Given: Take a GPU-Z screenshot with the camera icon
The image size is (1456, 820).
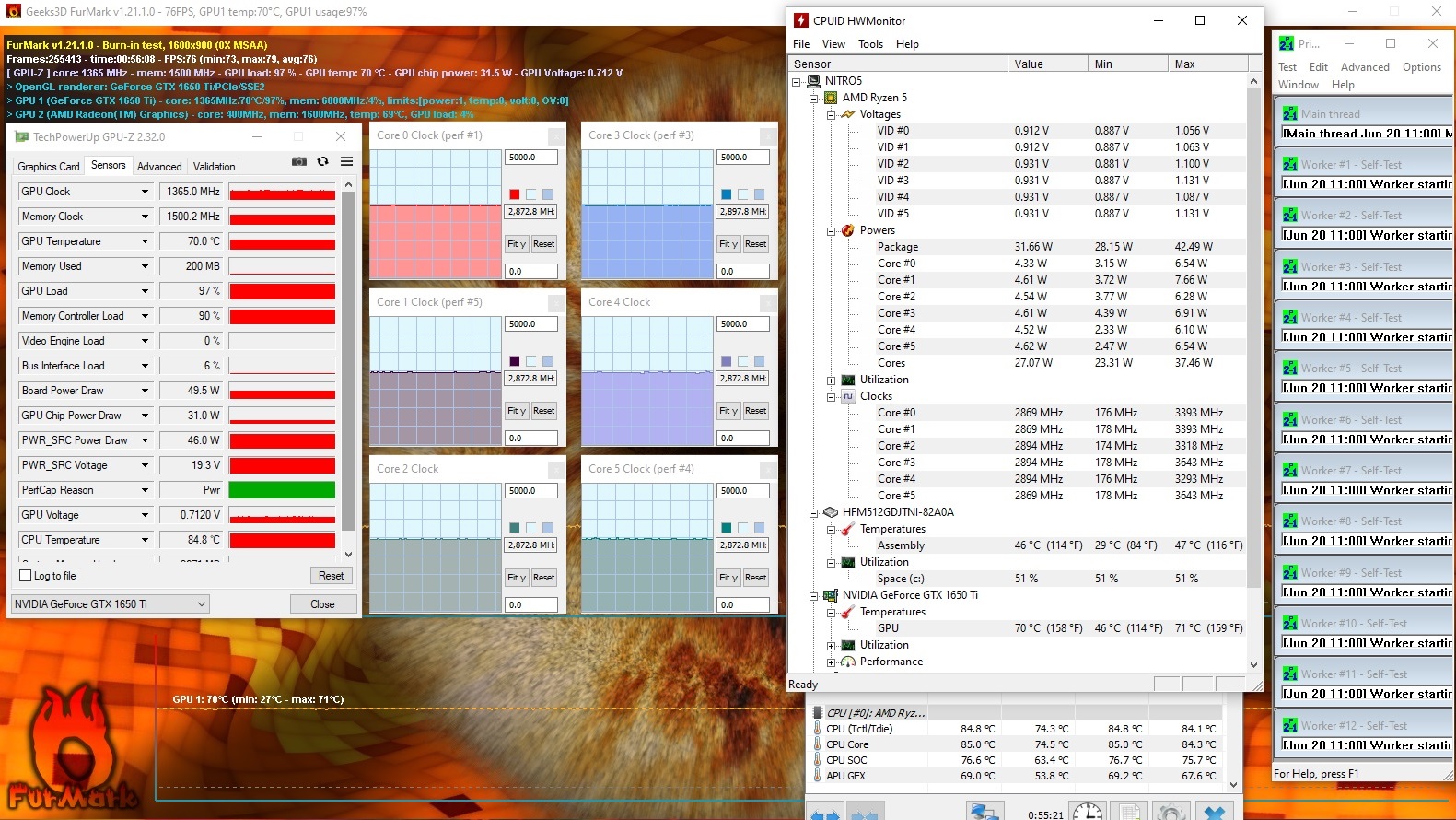Looking at the screenshot, I should pyautogui.click(x=299, y=161).
